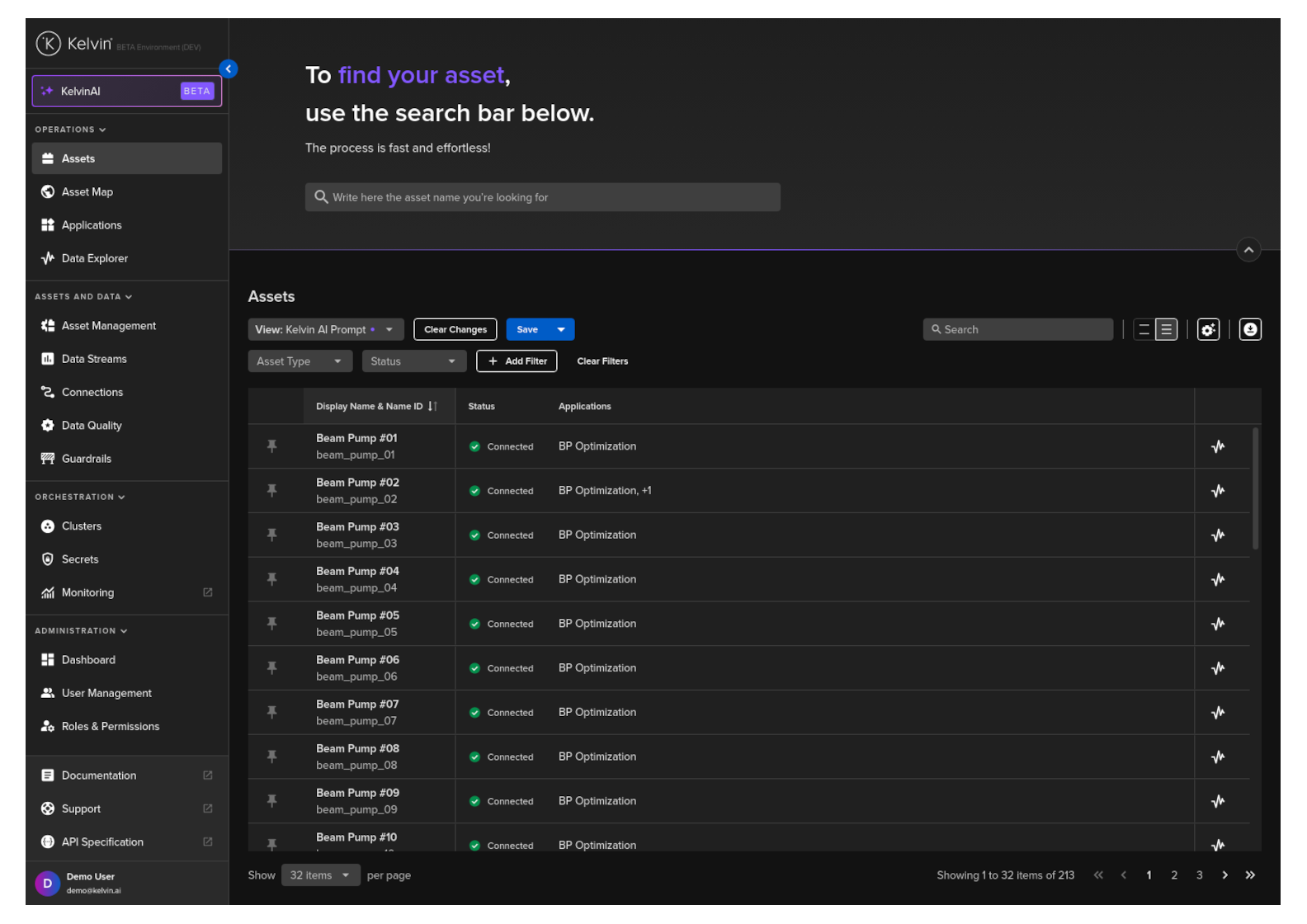
Task: Pin the Beam Pump #03 row
Action: click(x=271, y=535)
